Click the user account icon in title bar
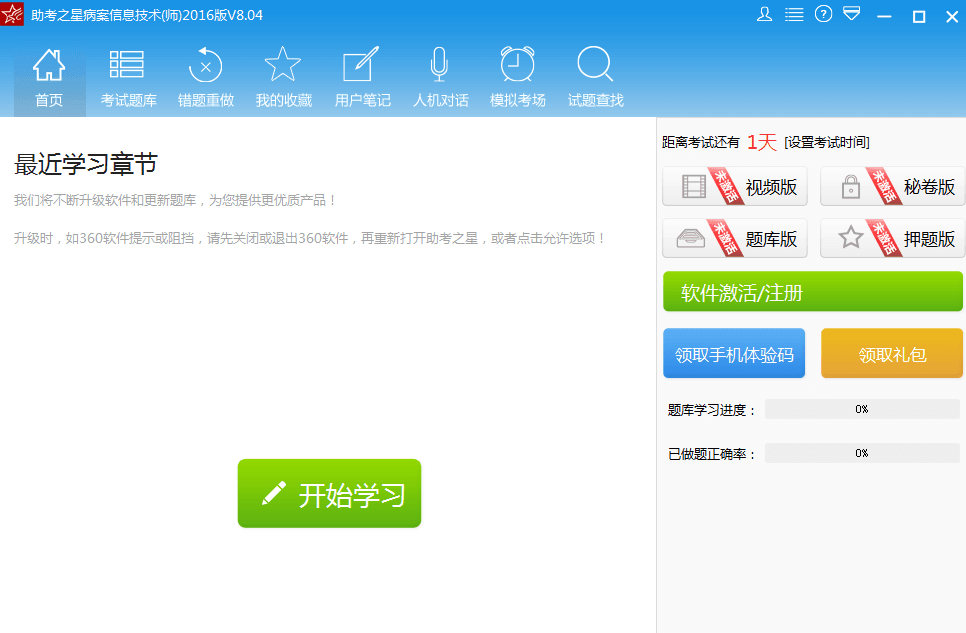Viewport: 966px width, 633px height. coord(765,14)
